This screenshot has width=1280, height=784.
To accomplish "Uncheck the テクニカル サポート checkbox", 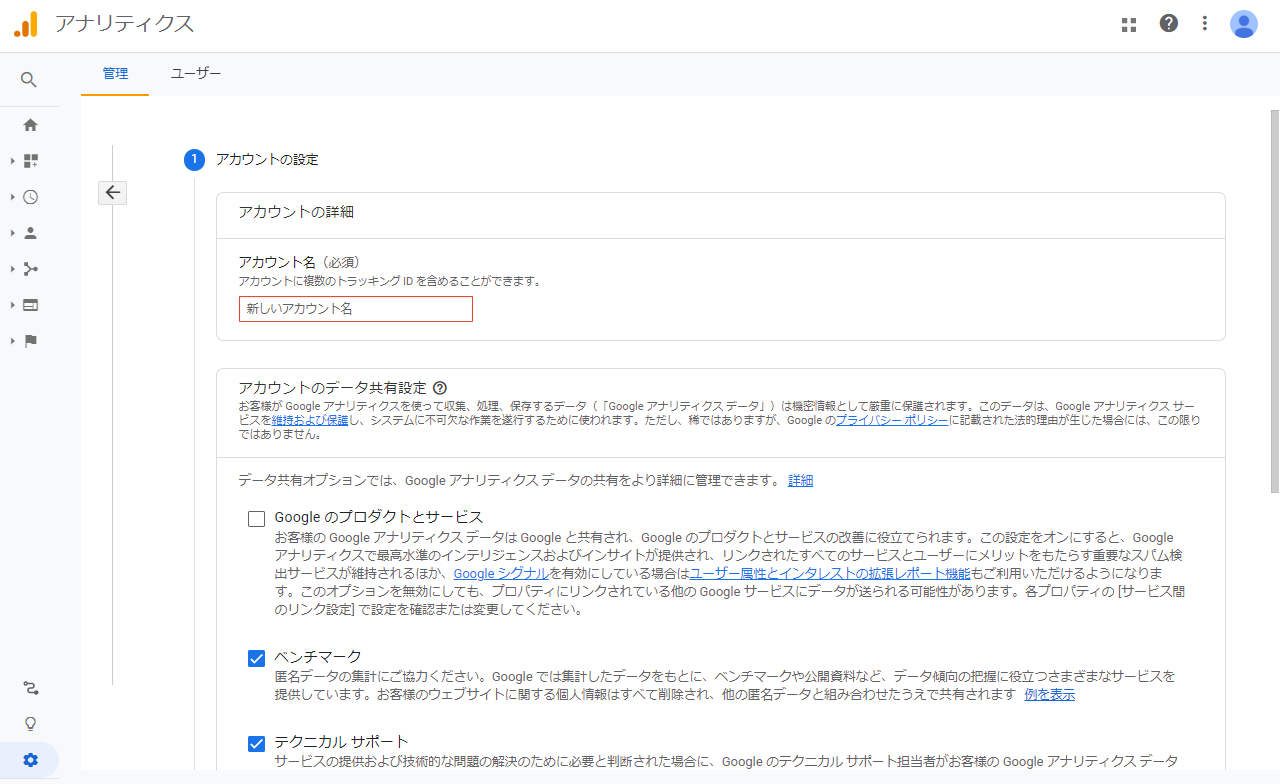I will pyautogui.click(x=256, y=743).
